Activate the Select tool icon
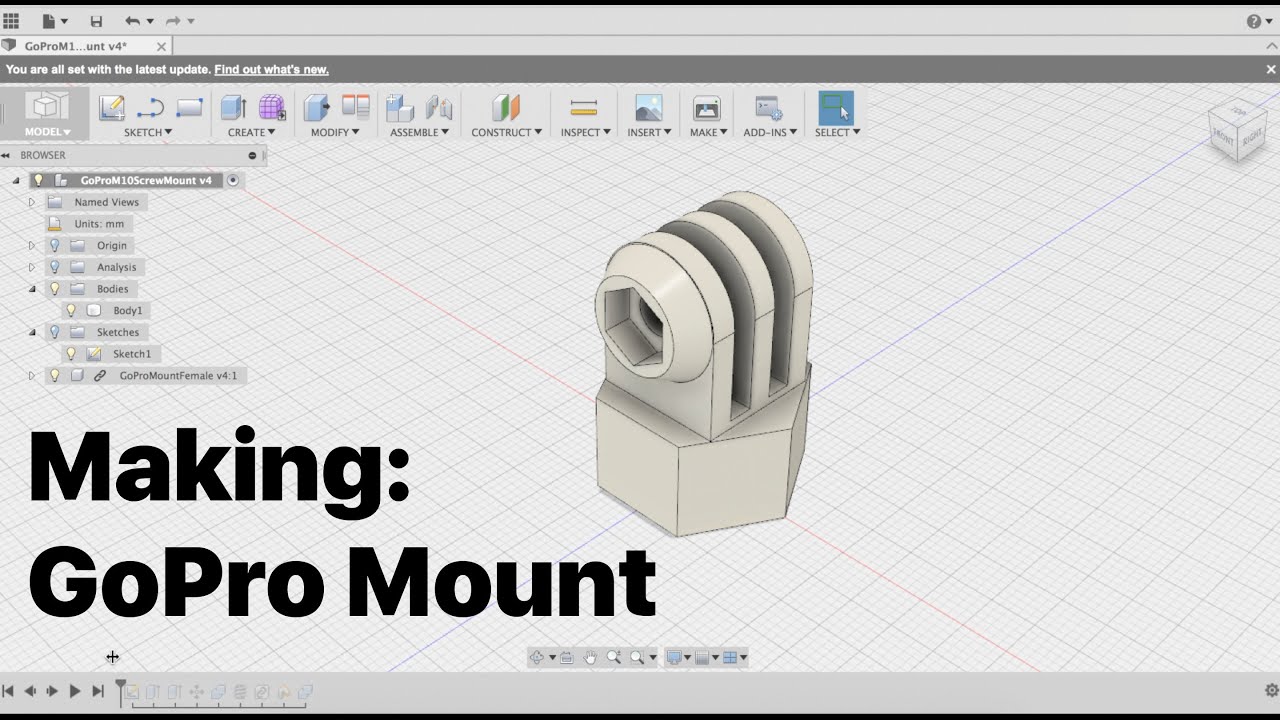Image resolution: width=1280 pixels, height=720 pixels. pyautogui.click(x=836, y=108)
